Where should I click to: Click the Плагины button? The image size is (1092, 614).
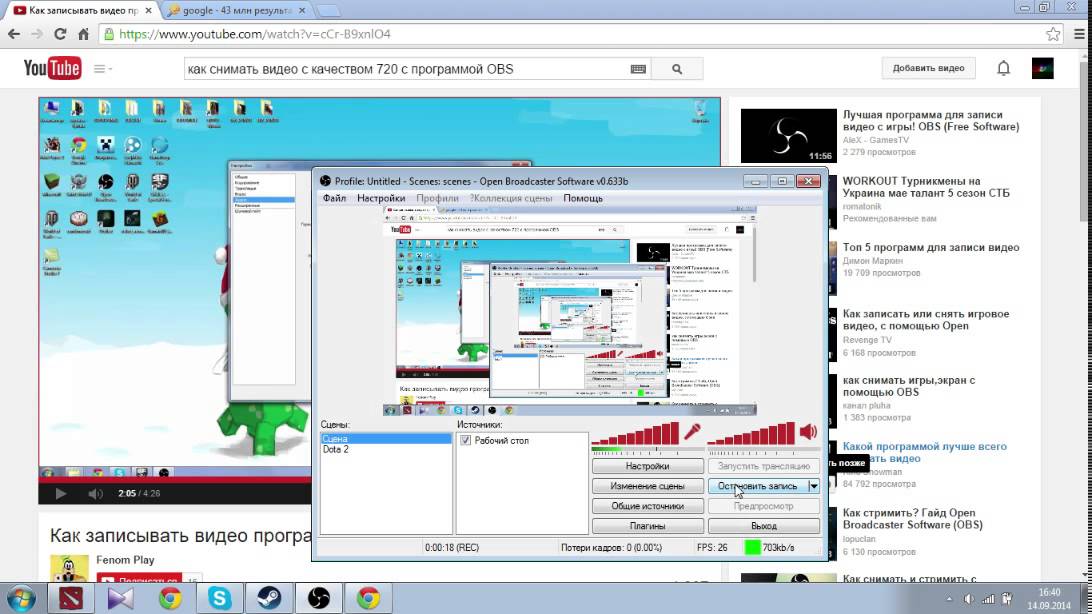tap(648, 526)
